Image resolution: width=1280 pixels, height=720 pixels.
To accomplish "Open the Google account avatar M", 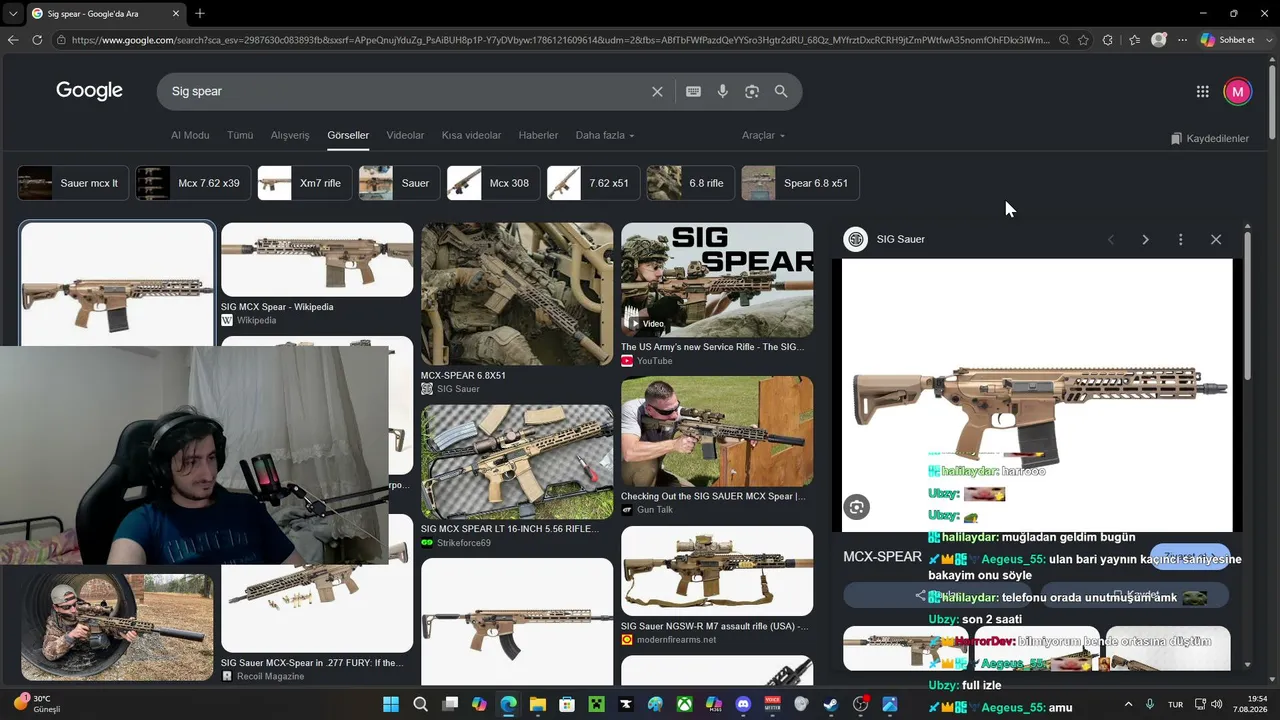I will 1237,92.
